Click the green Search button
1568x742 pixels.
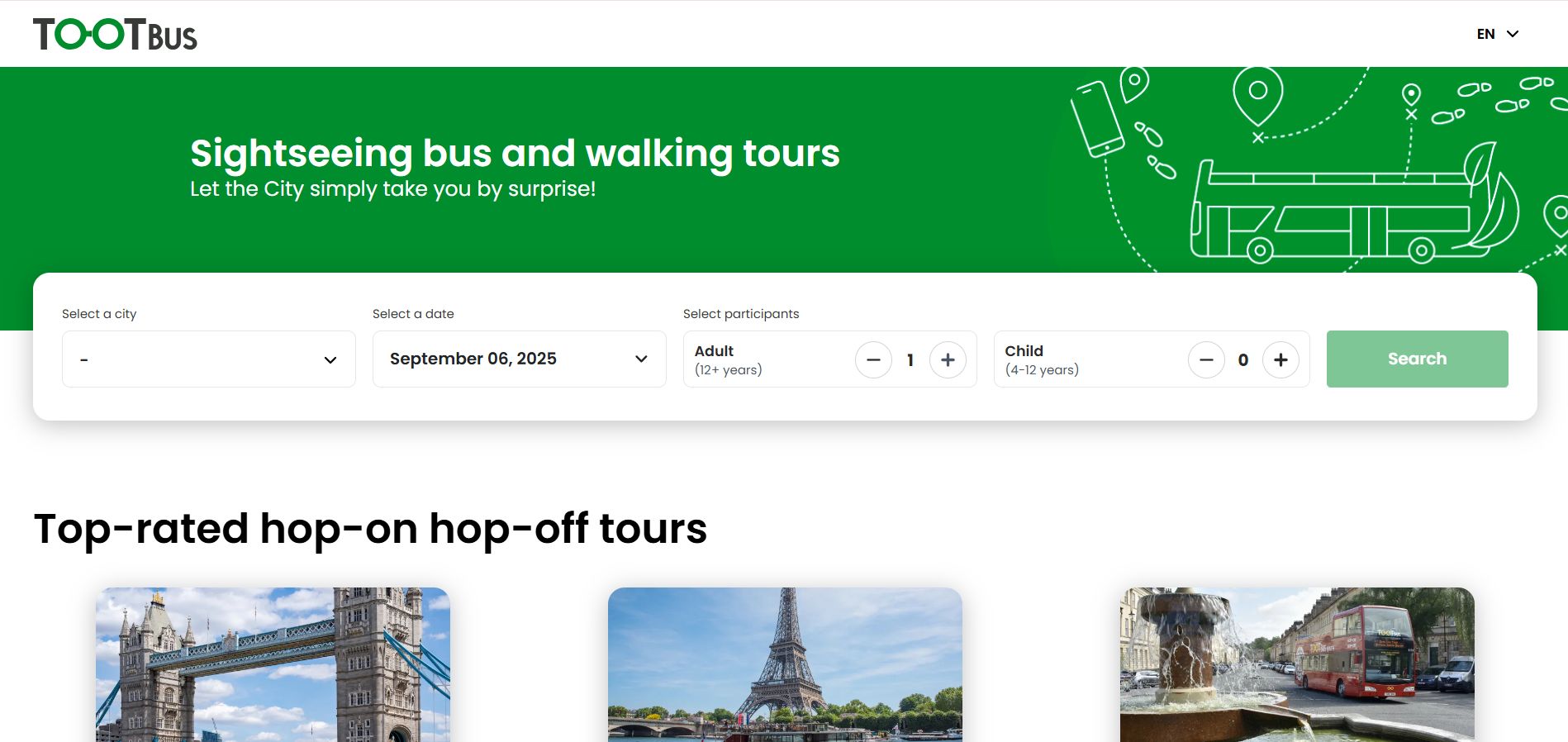click(1417, 359)
